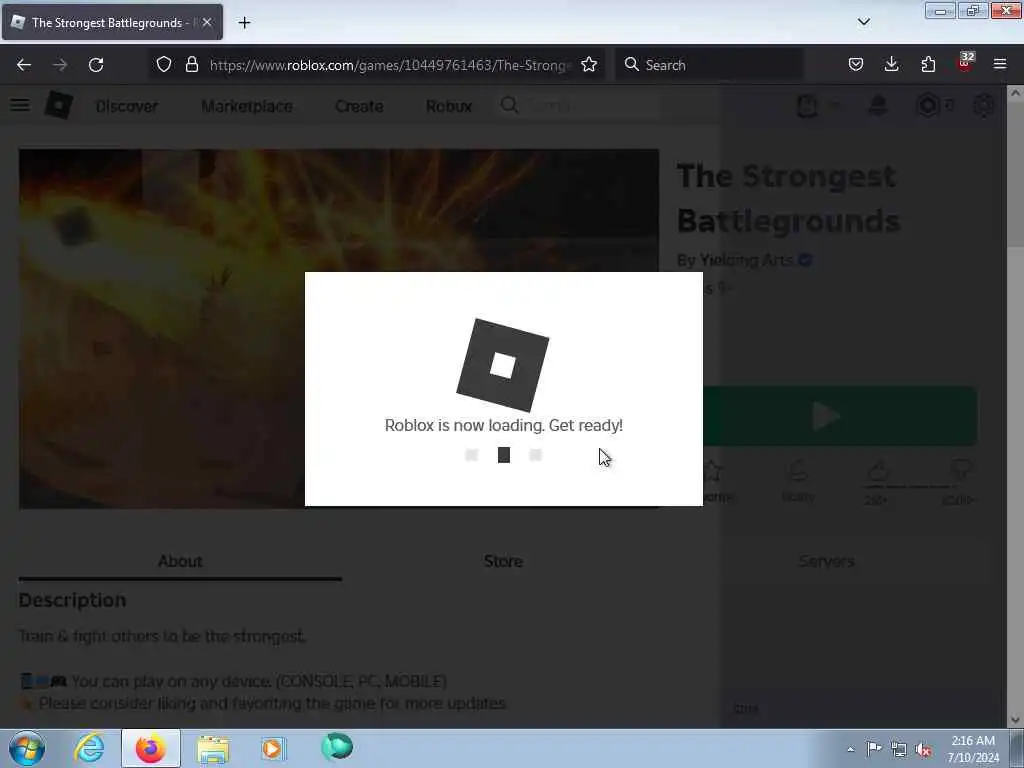The image size is (1024, 768).
Task: Open the Roblox avatar profile icon
Action: tap(807, 105)
